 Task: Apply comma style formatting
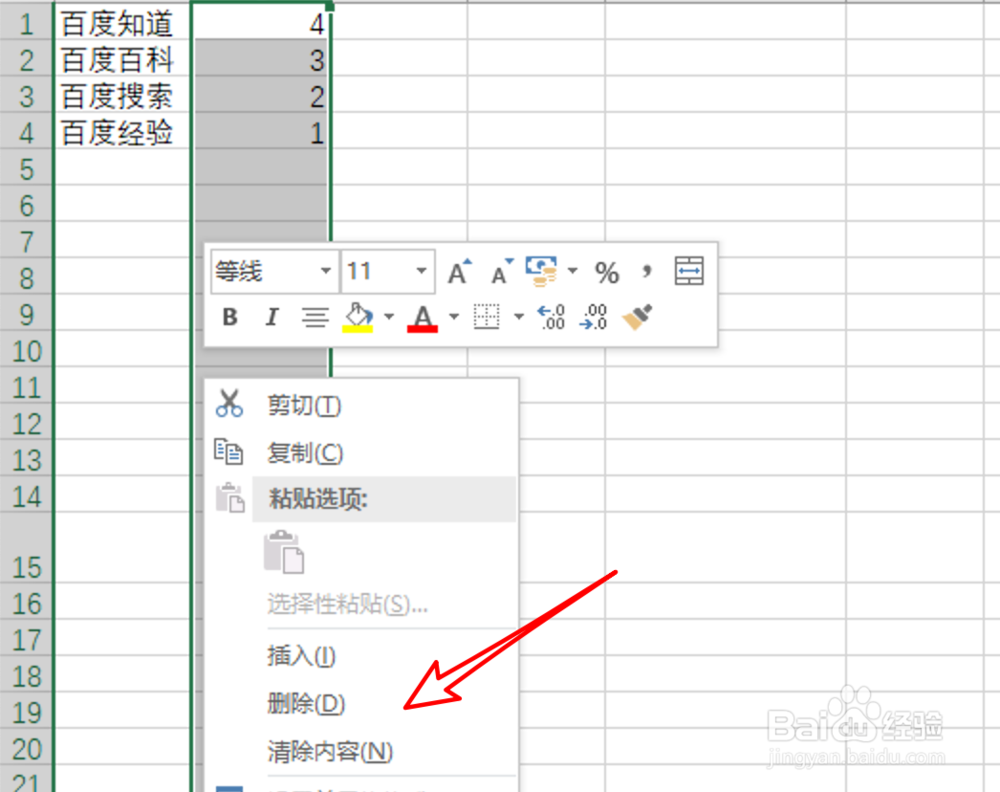tap(647, 272)
